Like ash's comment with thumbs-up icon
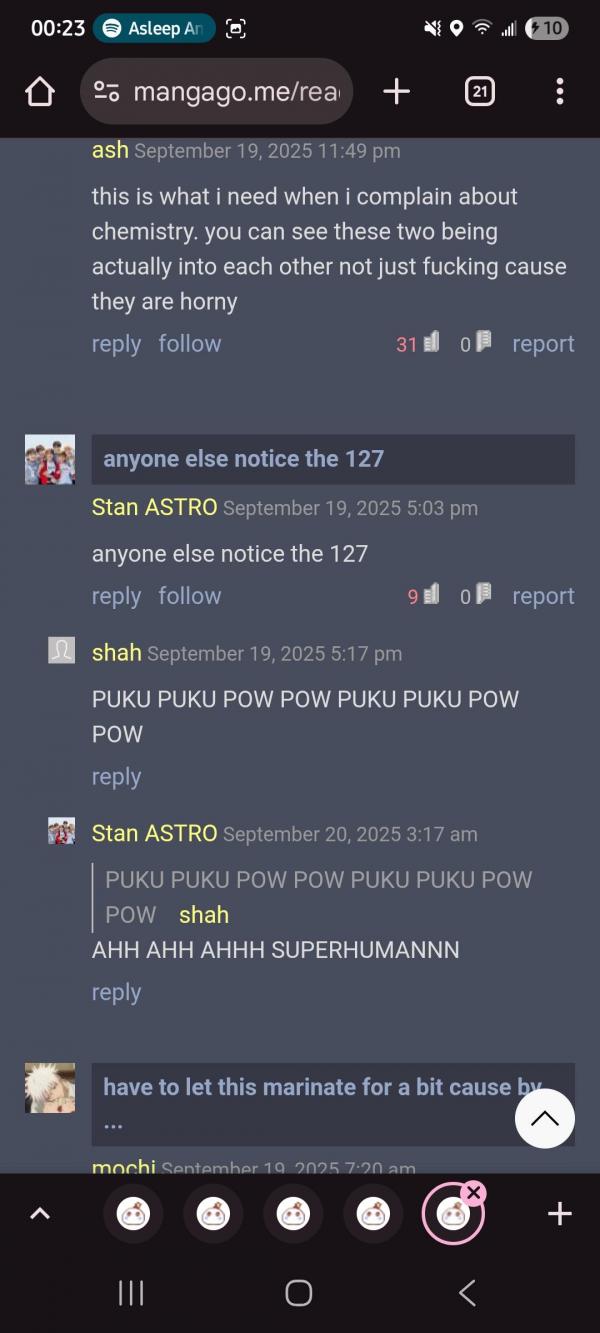Image resolution: width=600 pixels, height=1333 pixels. click(x=431, y=343)
